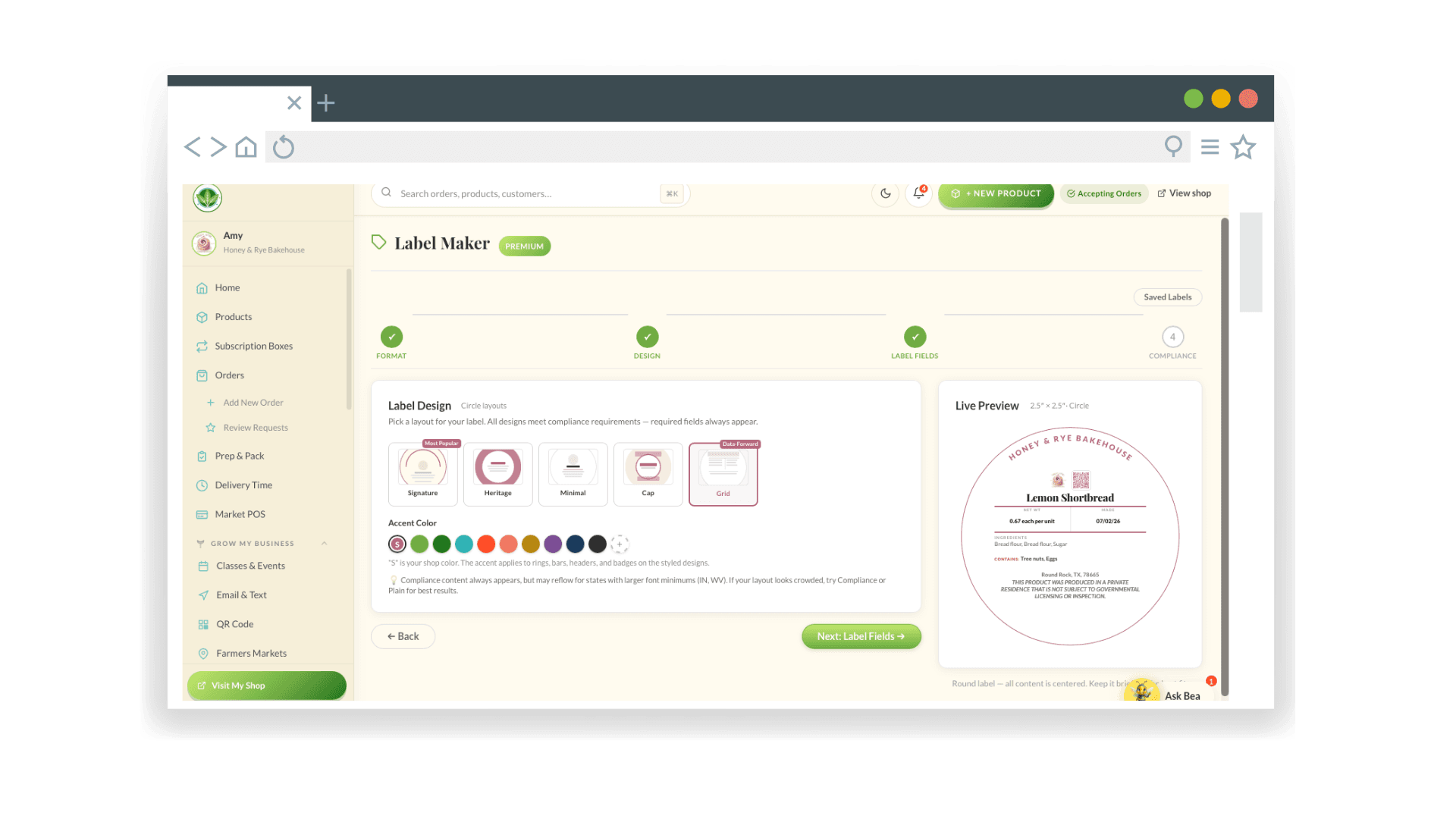Click the Farmers Markets pin icon

[x=203, y=654]
